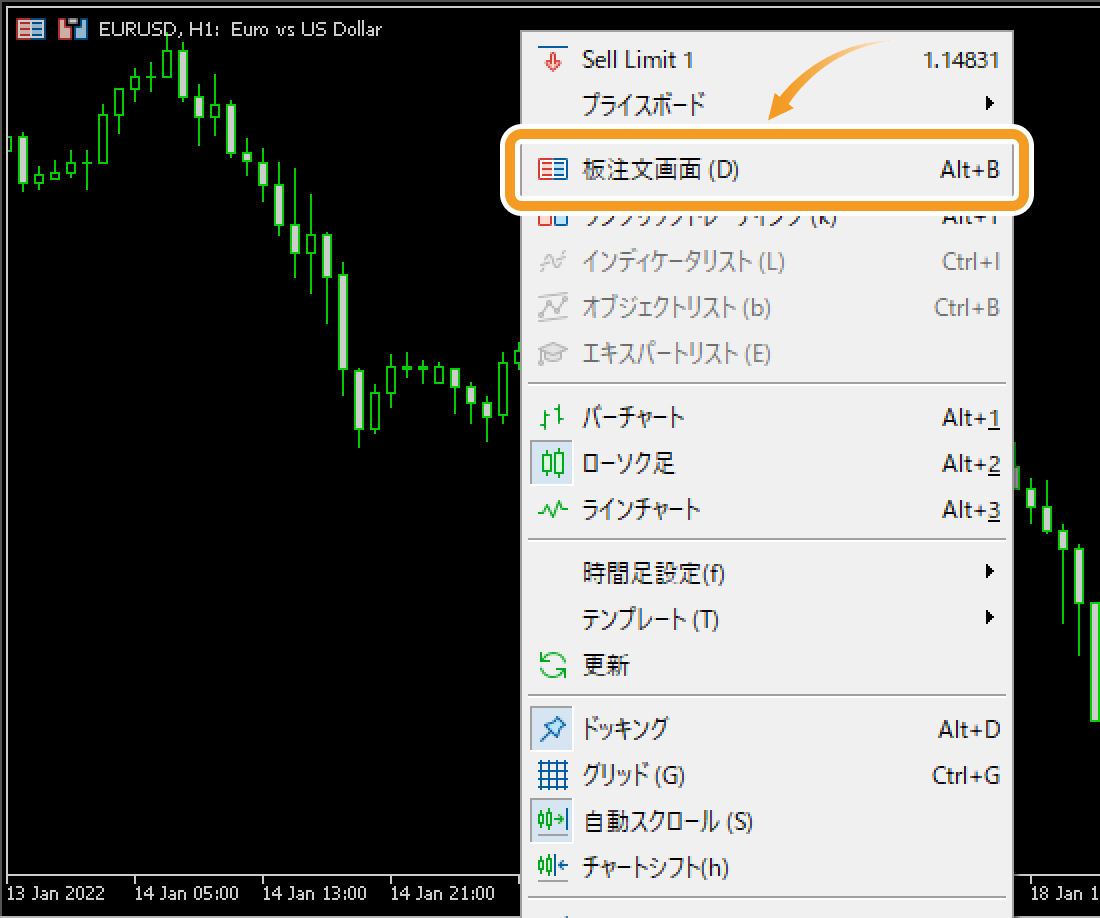The width and height of the screenshot is (1100, 918).
Task: Click the 1.14831 price value
Action: [x=961, y=60]
